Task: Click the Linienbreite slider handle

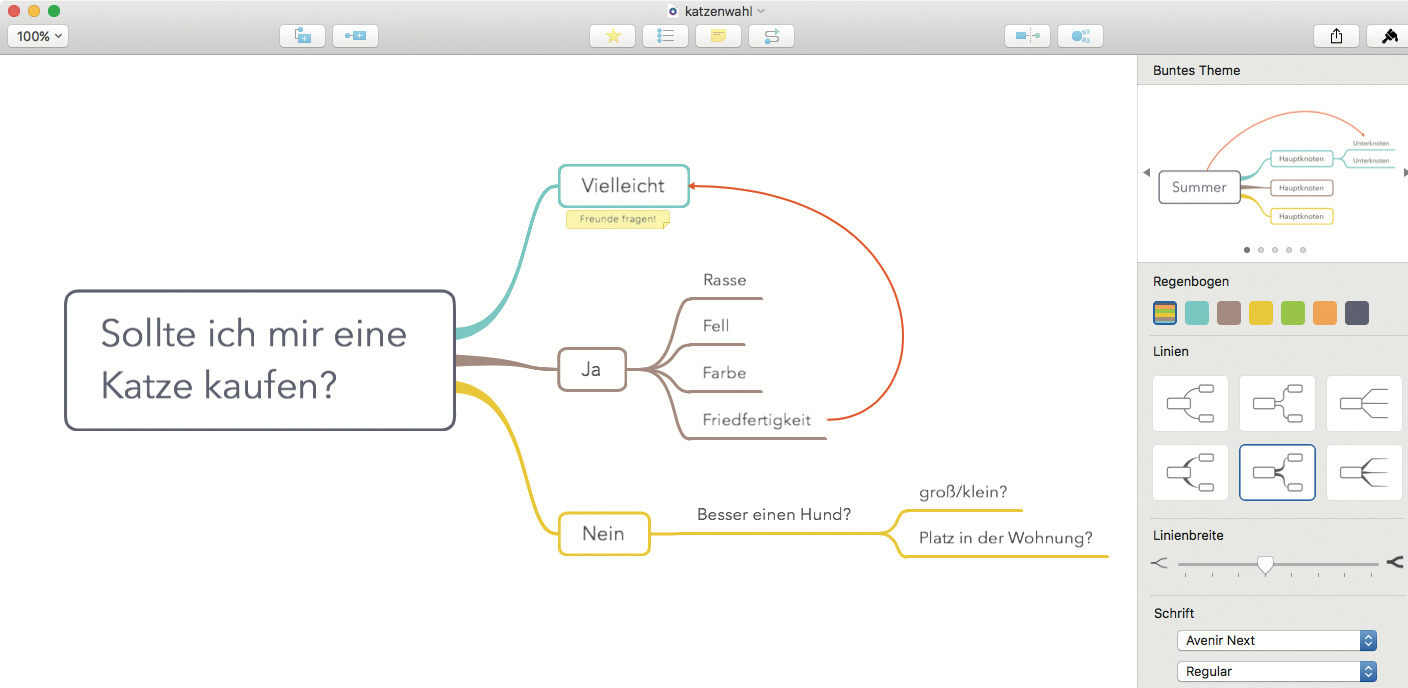Action: pyautogui.click(x=1265, y=565)
